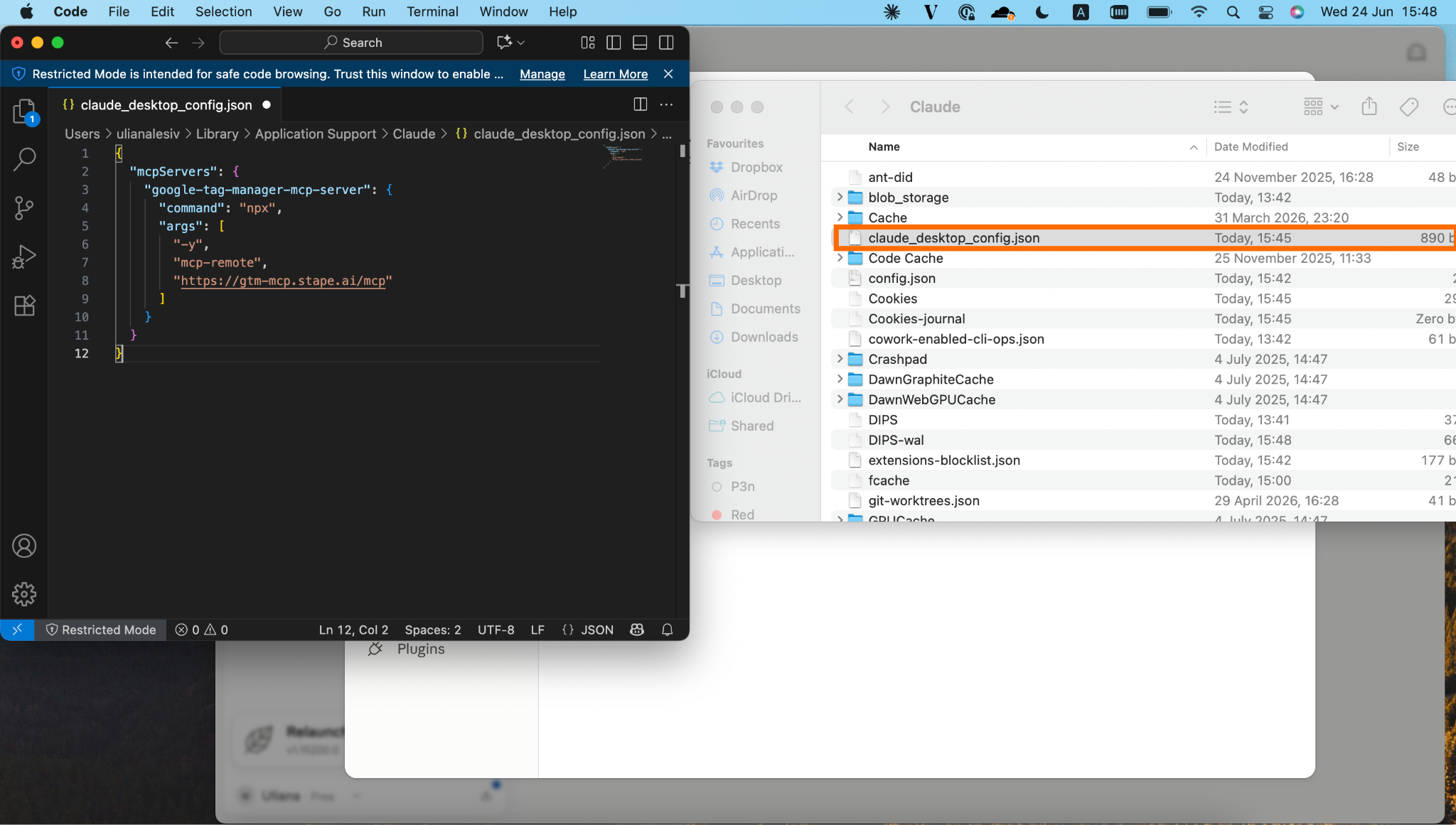Open the File menu
1456x825 pixels.
pos(119,11)
